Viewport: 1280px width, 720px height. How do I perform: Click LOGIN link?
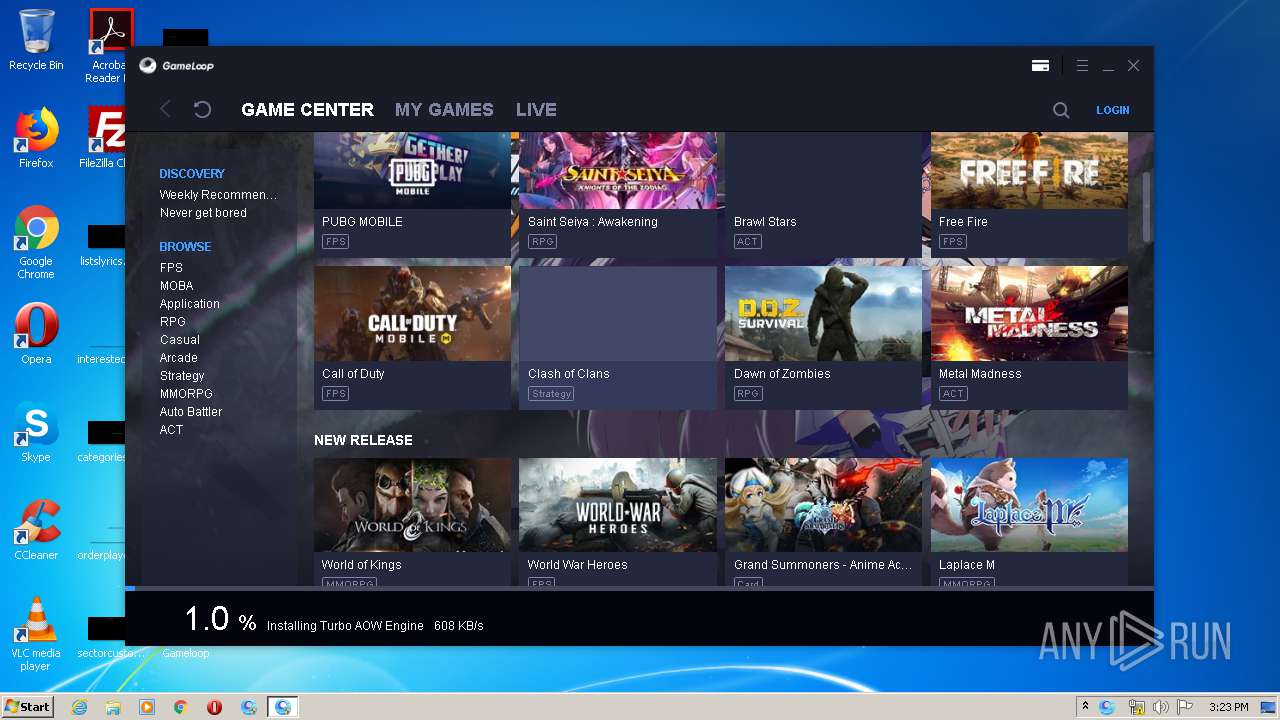(x=1113, y=110)
